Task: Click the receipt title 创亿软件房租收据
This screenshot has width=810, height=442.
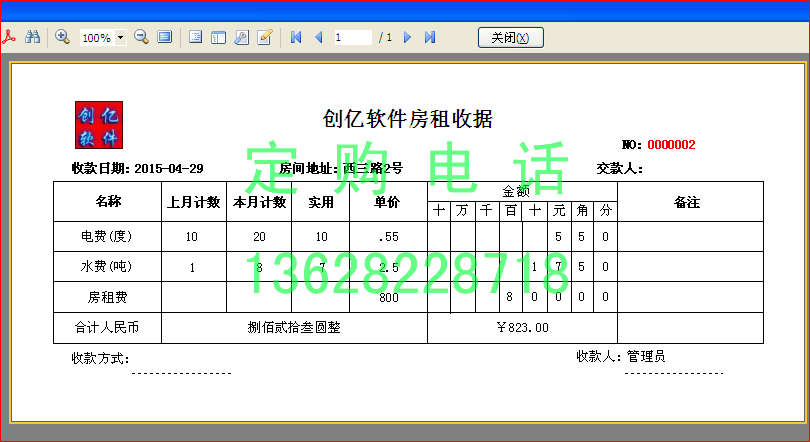Action: 407,119
